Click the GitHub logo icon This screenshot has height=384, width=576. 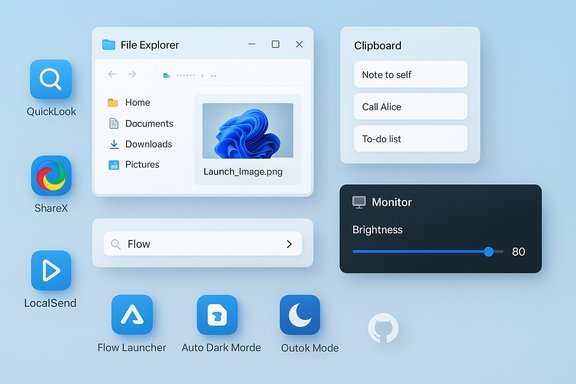click(383, 328)
